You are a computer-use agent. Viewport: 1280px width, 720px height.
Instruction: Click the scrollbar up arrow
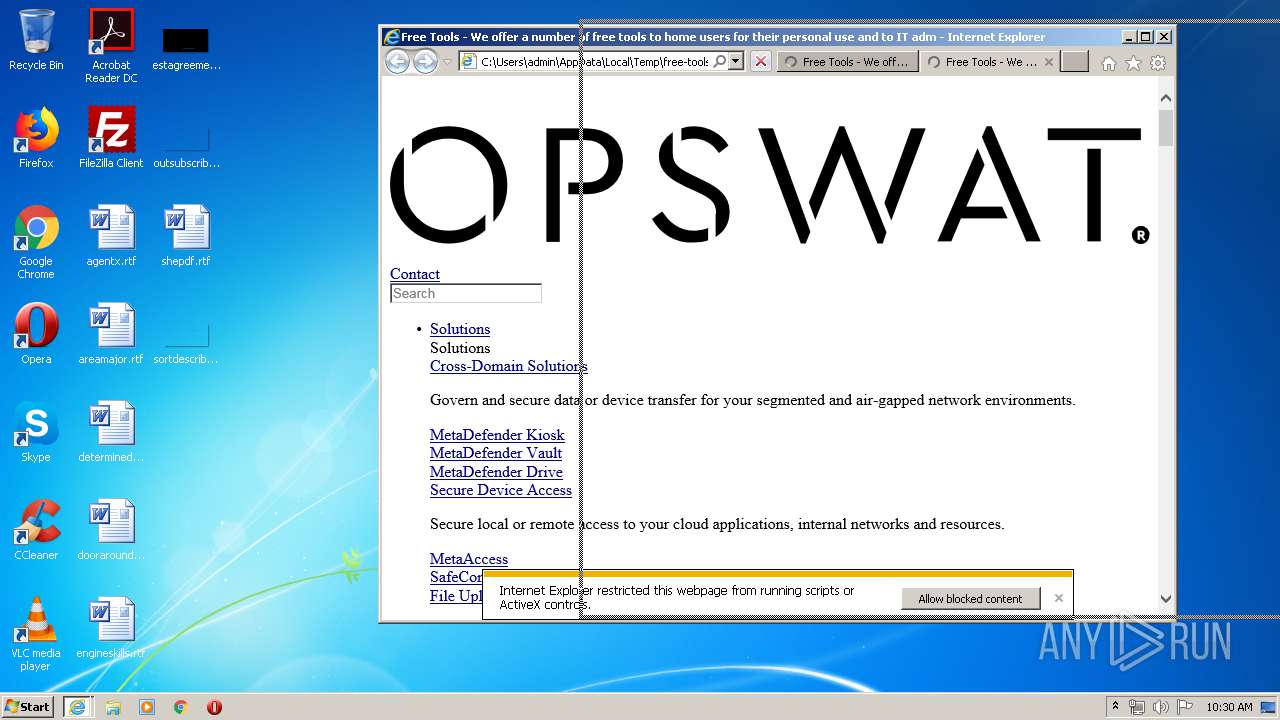pos(1165,98)
